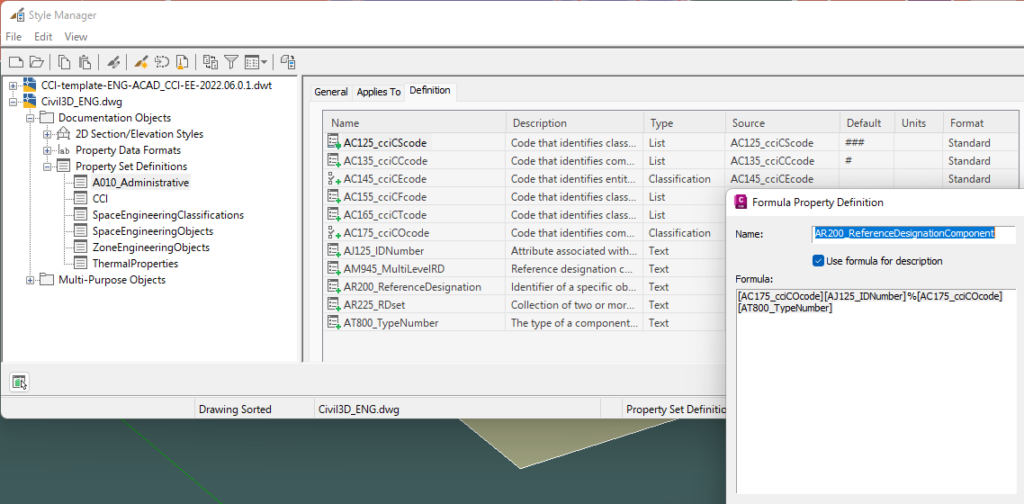
Task: Open the View menu
Action: coord(76,37)
